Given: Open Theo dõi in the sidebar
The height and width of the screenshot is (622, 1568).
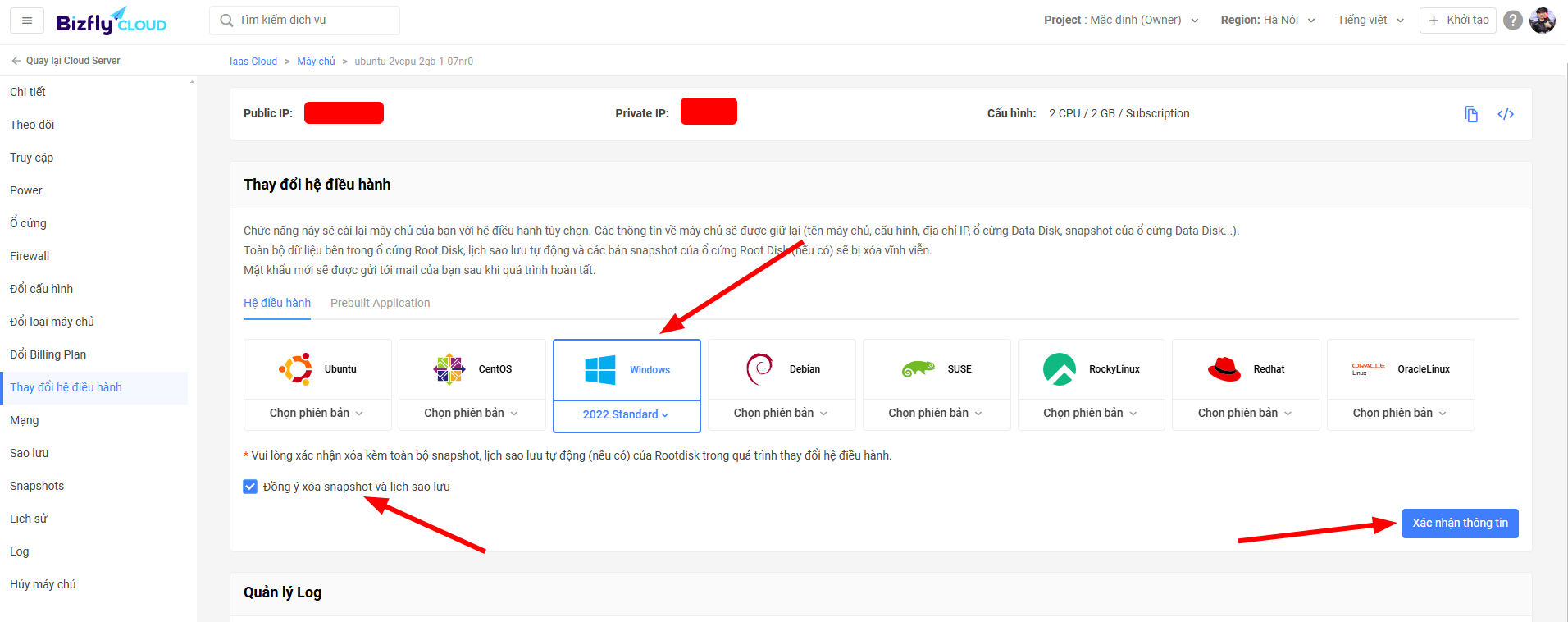Looking at the screenshot, I should tap(94, 125).
